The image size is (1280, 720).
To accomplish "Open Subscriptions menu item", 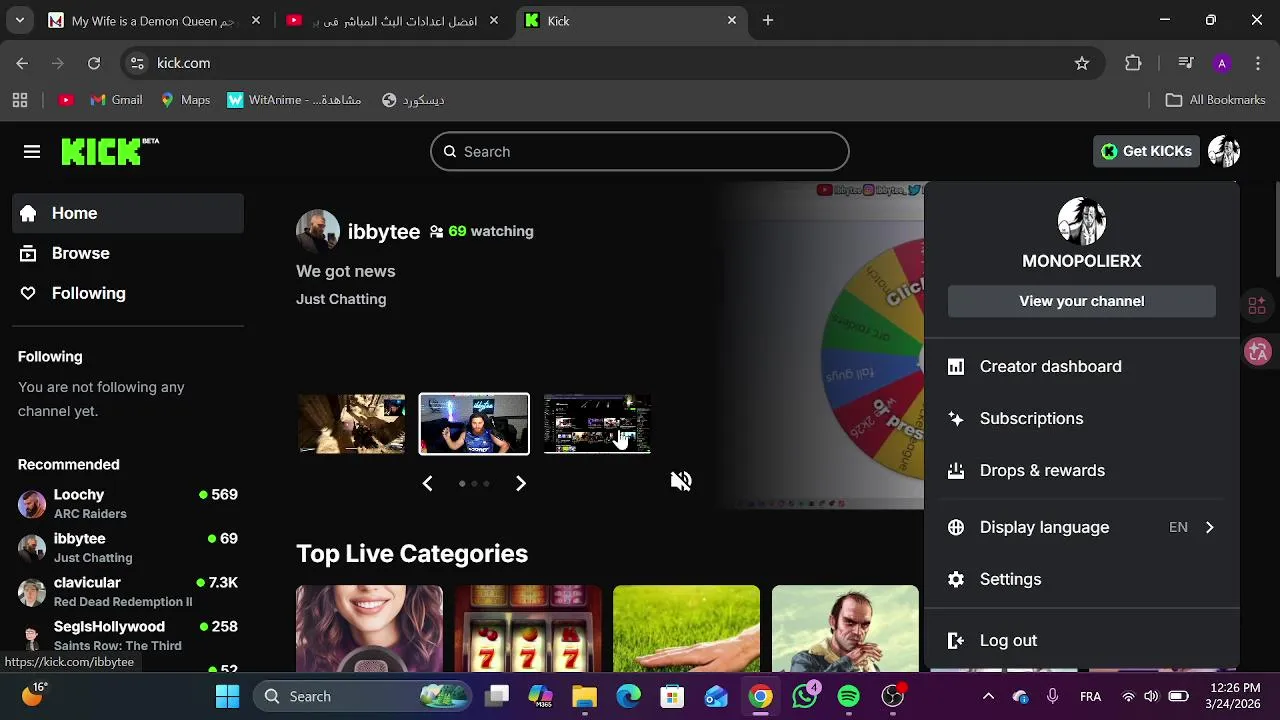I will point(1082,418).
